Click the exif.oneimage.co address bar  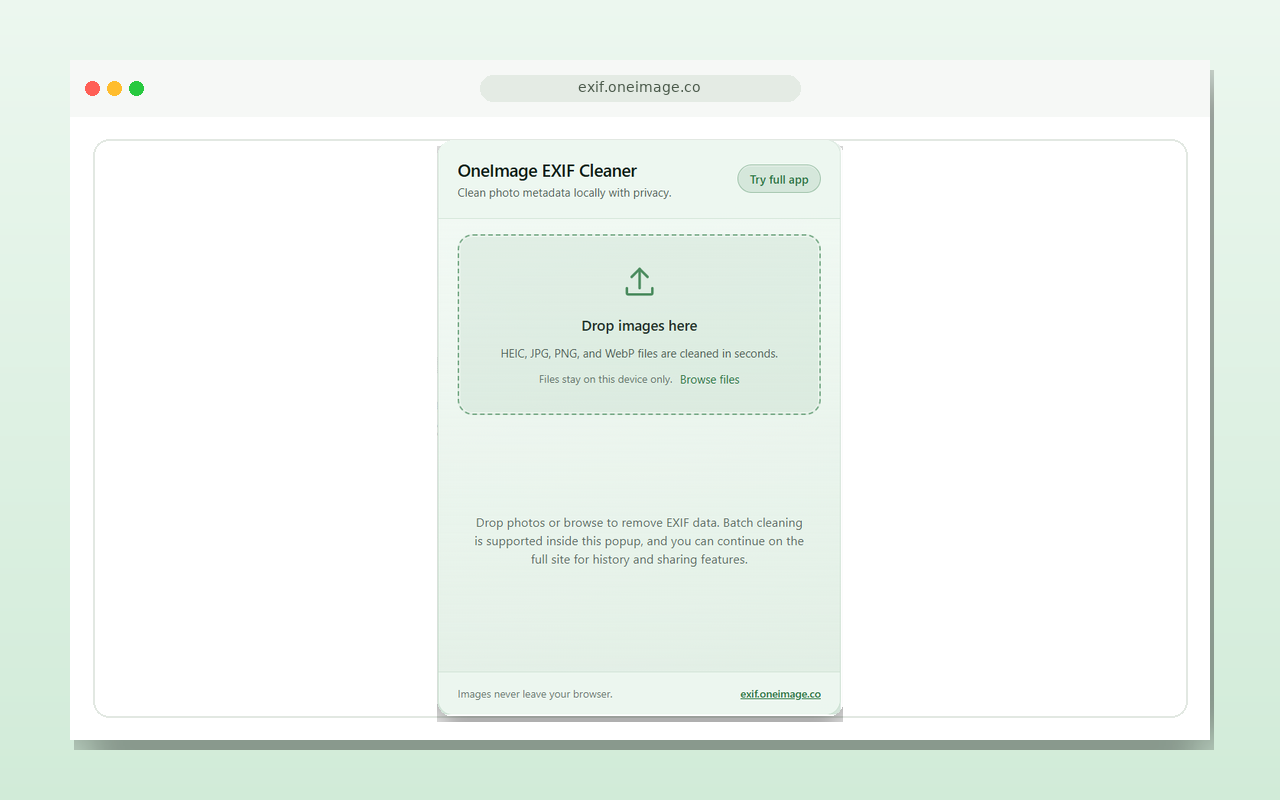pos(640,88)
